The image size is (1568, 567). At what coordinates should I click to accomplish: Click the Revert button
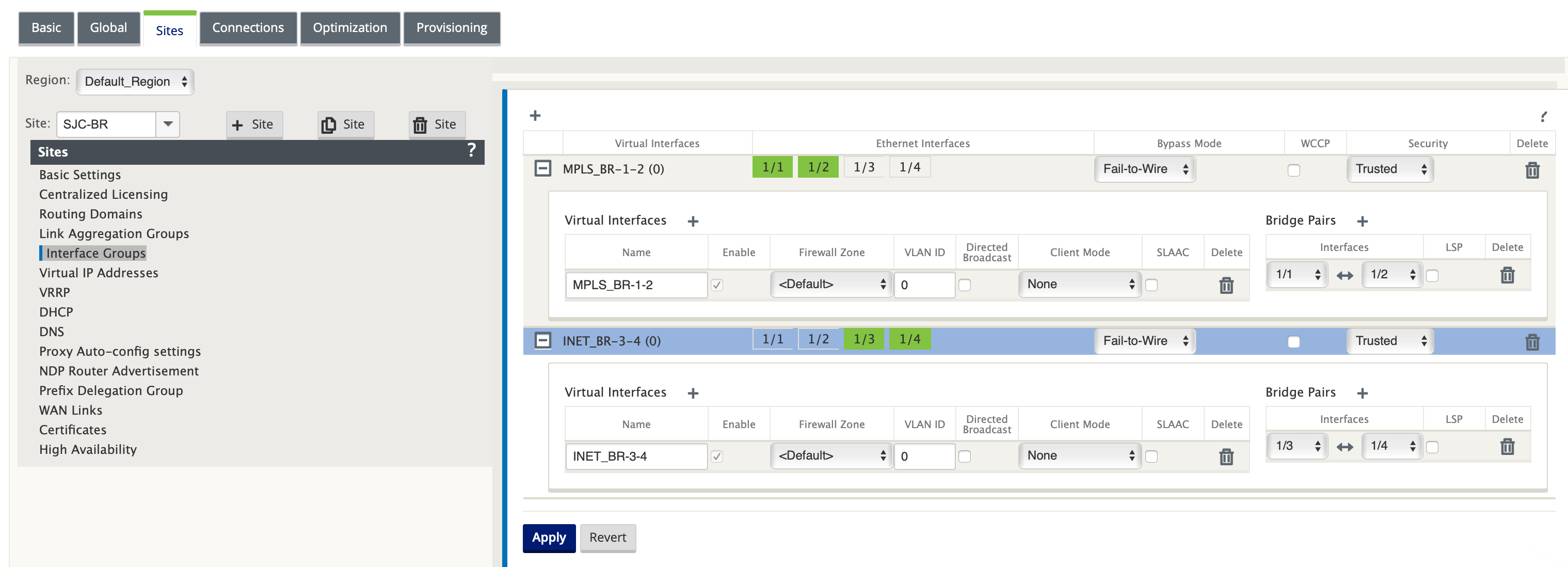coord(607,538)
